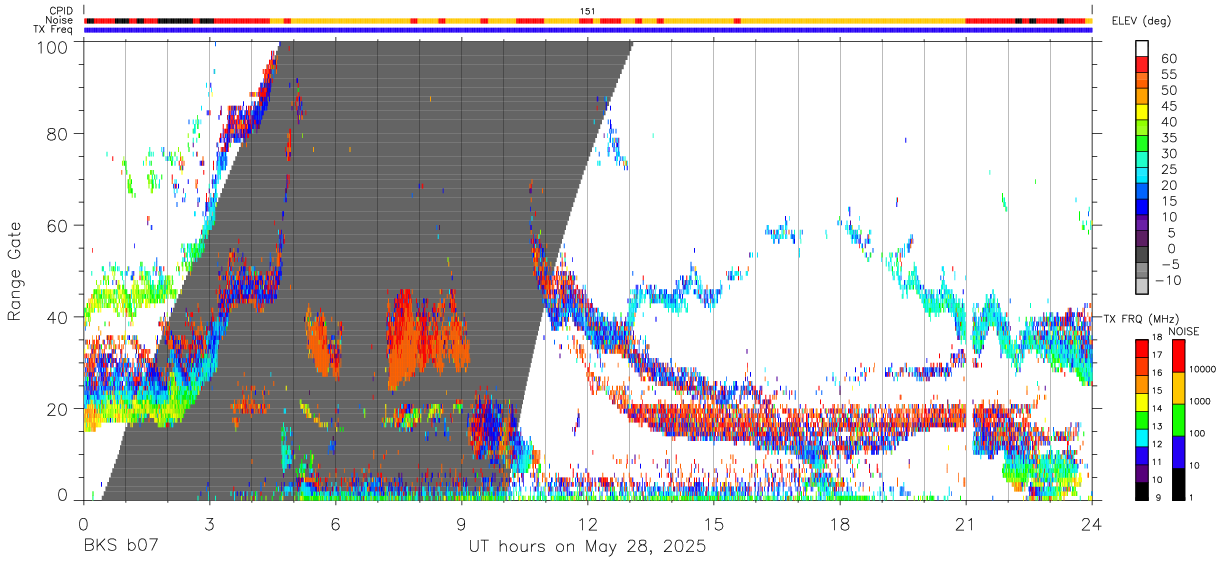Viewport: 1228px width, 567px height.
Task: Click range gate axis label 80
Action: [x=57, y=133]
